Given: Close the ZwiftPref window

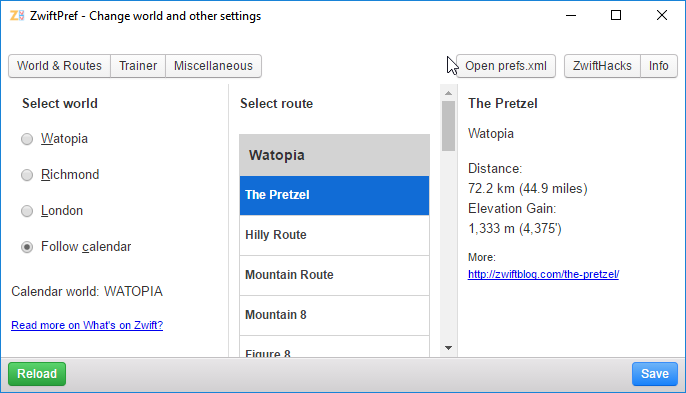Looking at the screenshot, I should coord(662,15).
